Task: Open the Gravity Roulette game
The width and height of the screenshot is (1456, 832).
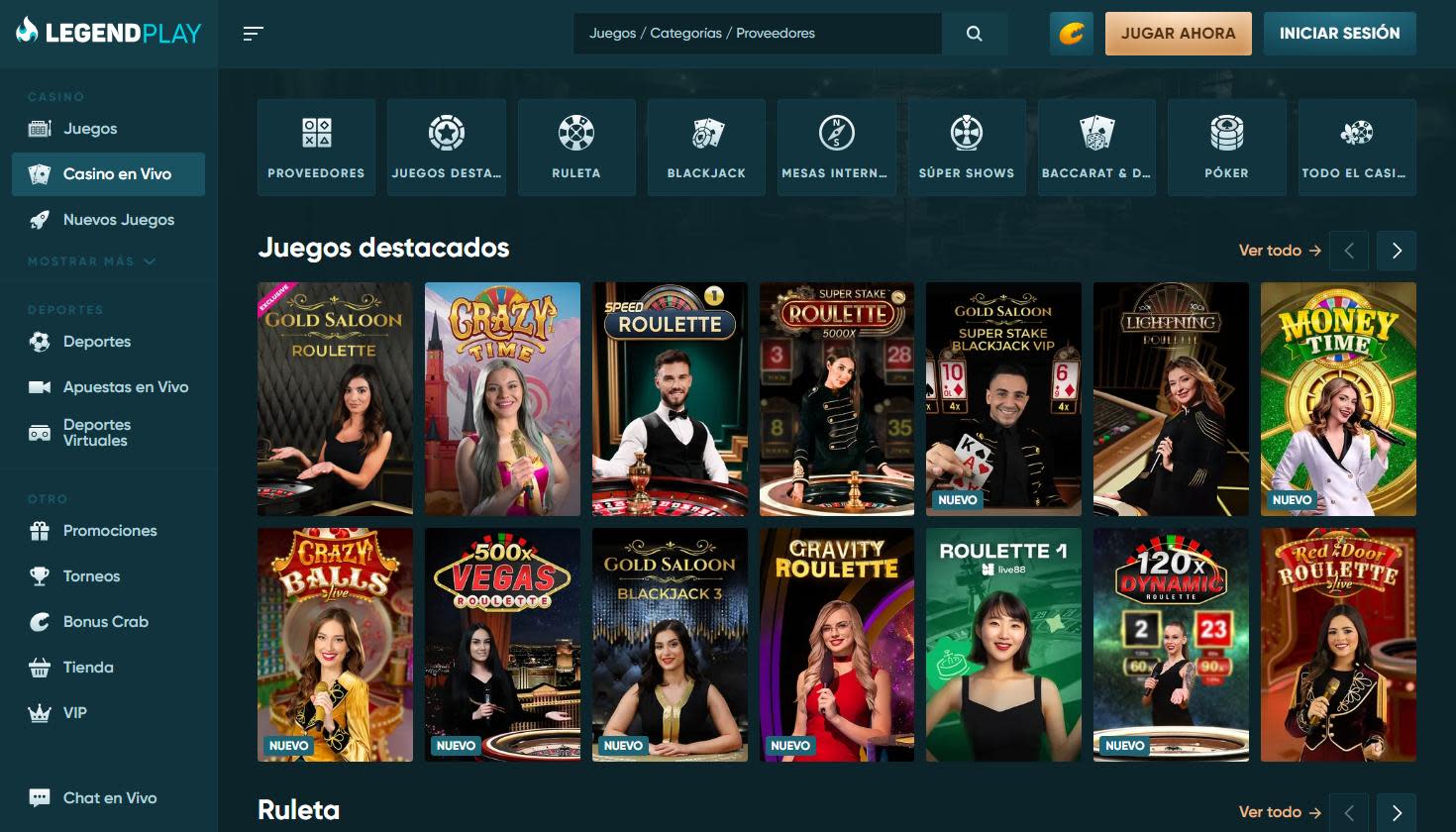Action: 837,645
